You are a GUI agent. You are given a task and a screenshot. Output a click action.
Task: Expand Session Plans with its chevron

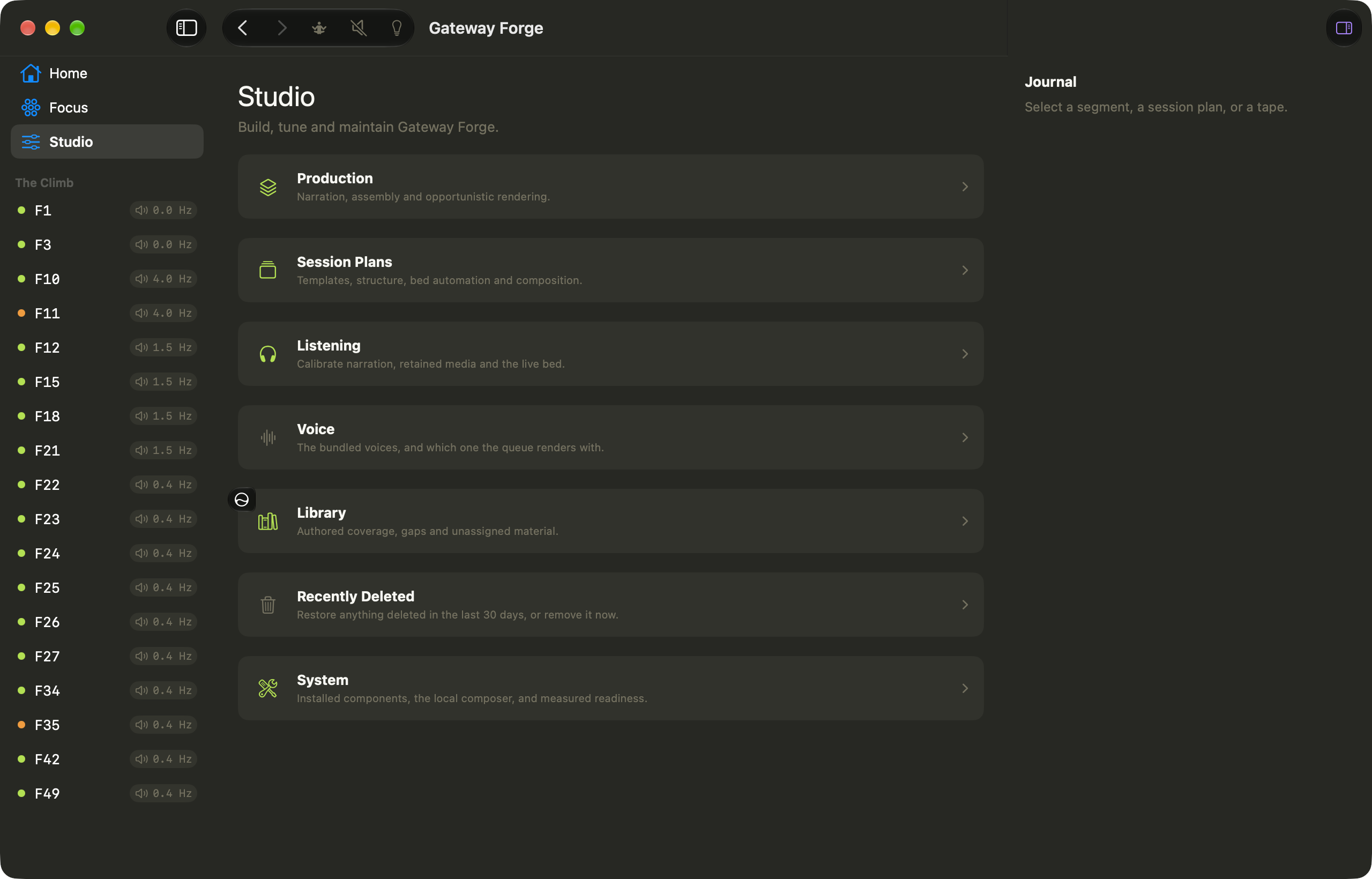click(965, 270)
